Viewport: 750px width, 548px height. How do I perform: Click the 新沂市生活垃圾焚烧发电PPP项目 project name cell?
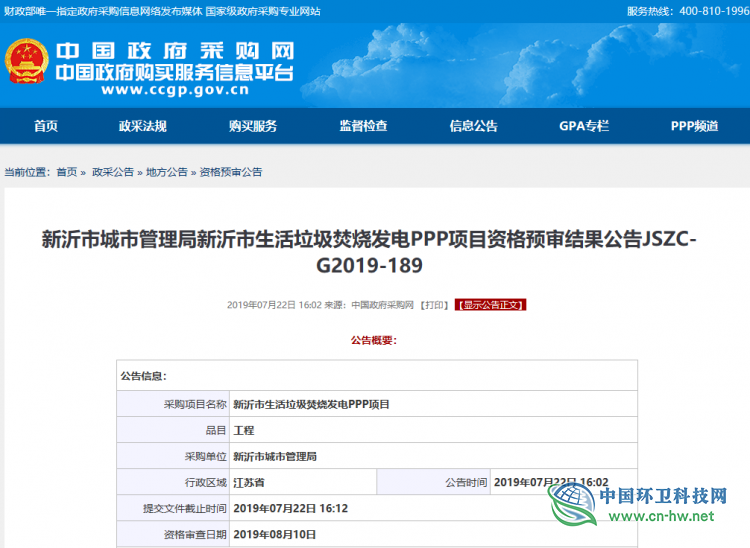(433, 404)
